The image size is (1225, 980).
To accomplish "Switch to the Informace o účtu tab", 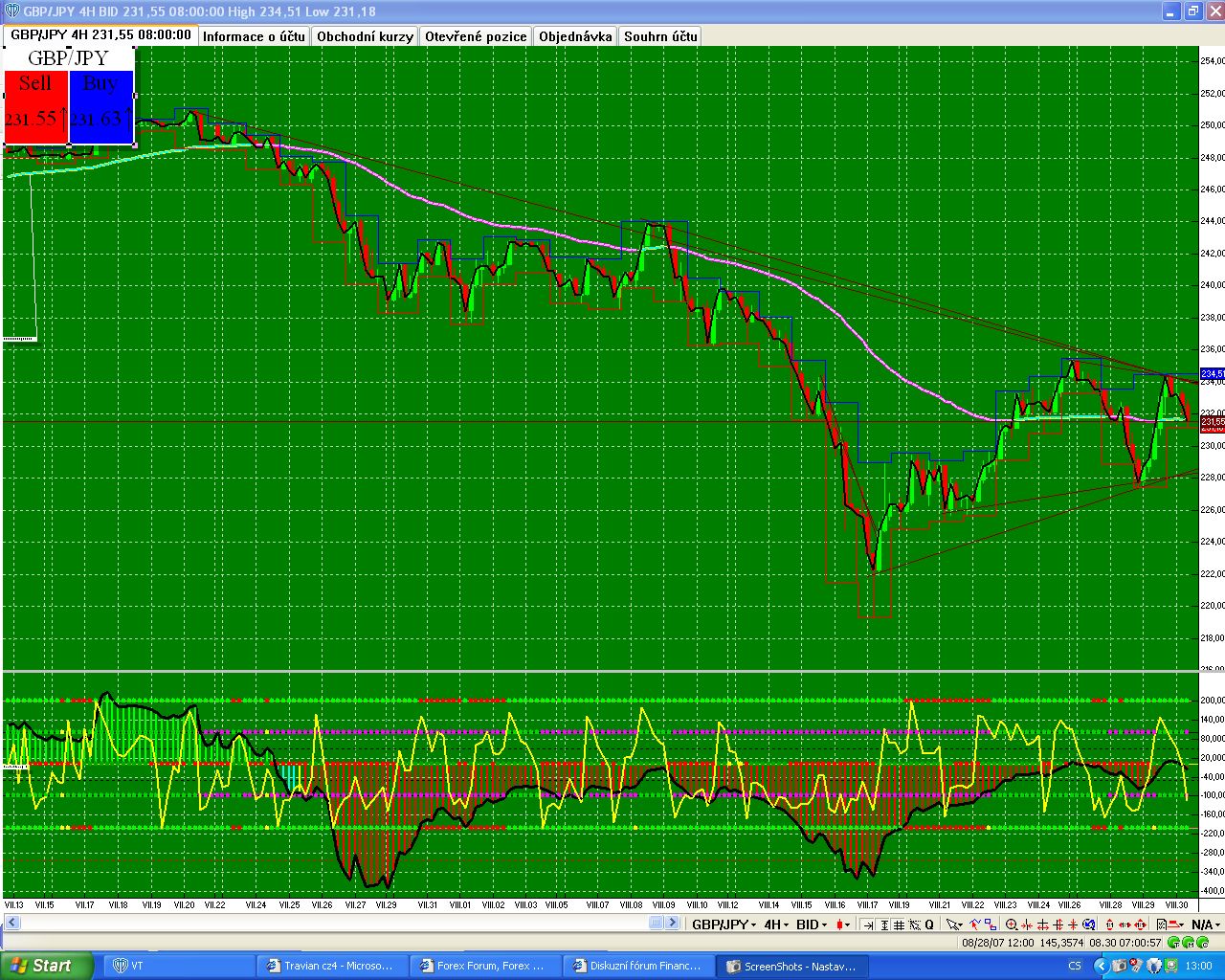I will (x=254, y=36).
